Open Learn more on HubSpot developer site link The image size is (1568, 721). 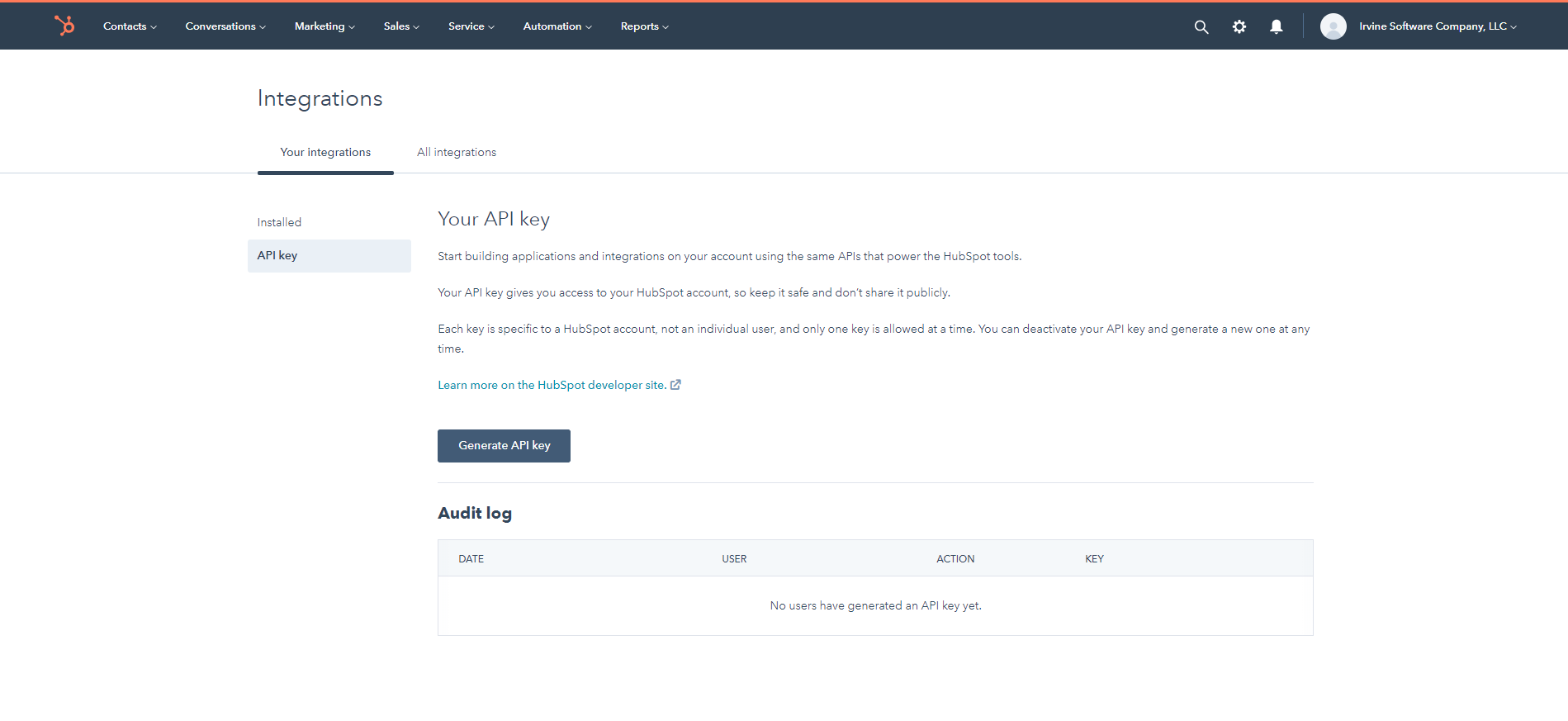552,385
